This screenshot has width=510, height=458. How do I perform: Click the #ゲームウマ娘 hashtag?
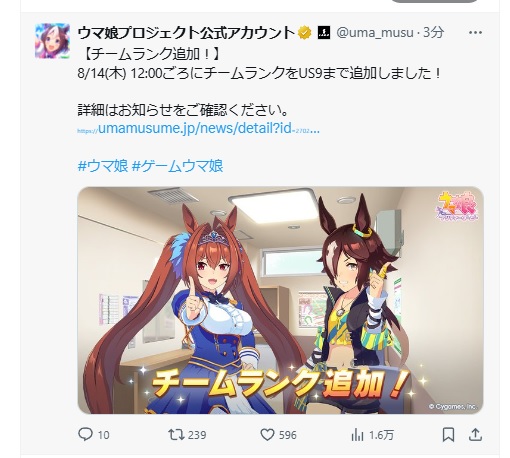pos(177,166)
